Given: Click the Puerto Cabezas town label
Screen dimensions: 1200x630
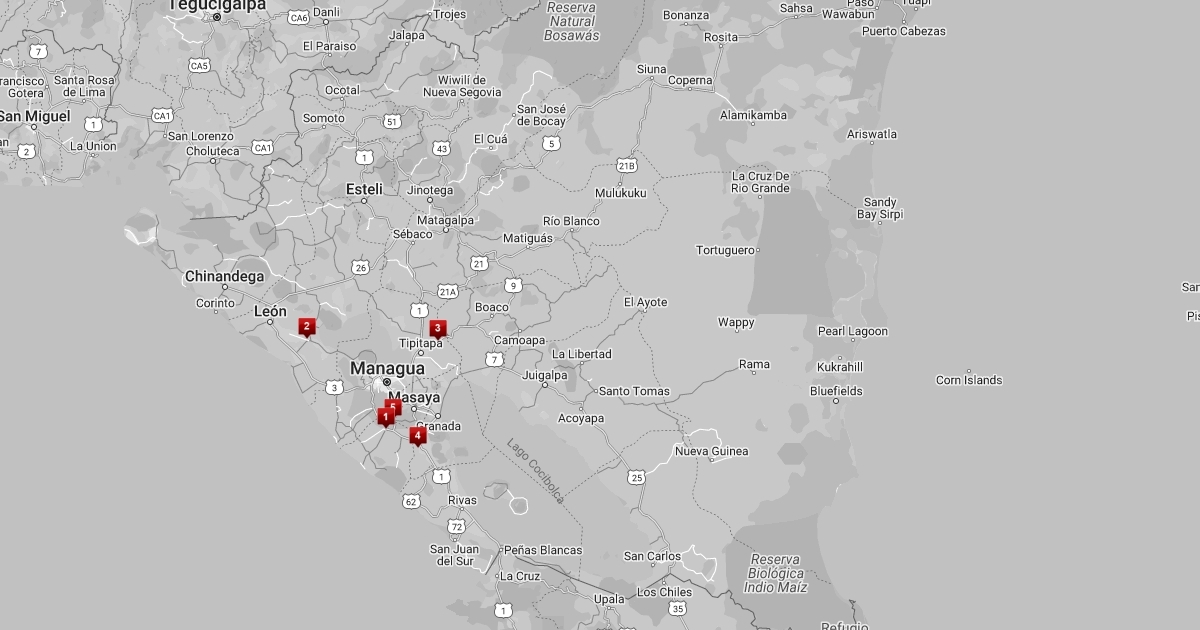Looking at the screenshot, I should point(903,31).
